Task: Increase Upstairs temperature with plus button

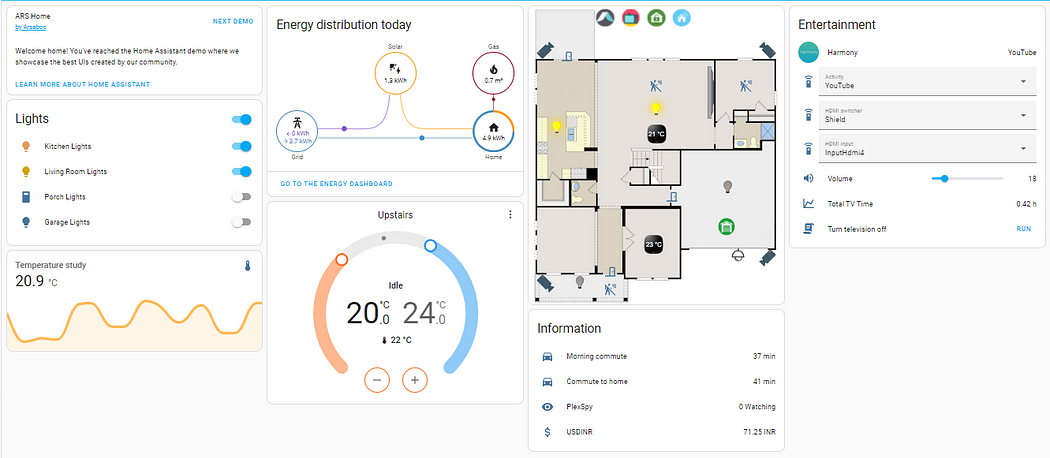Action: (x=415, y=380)
